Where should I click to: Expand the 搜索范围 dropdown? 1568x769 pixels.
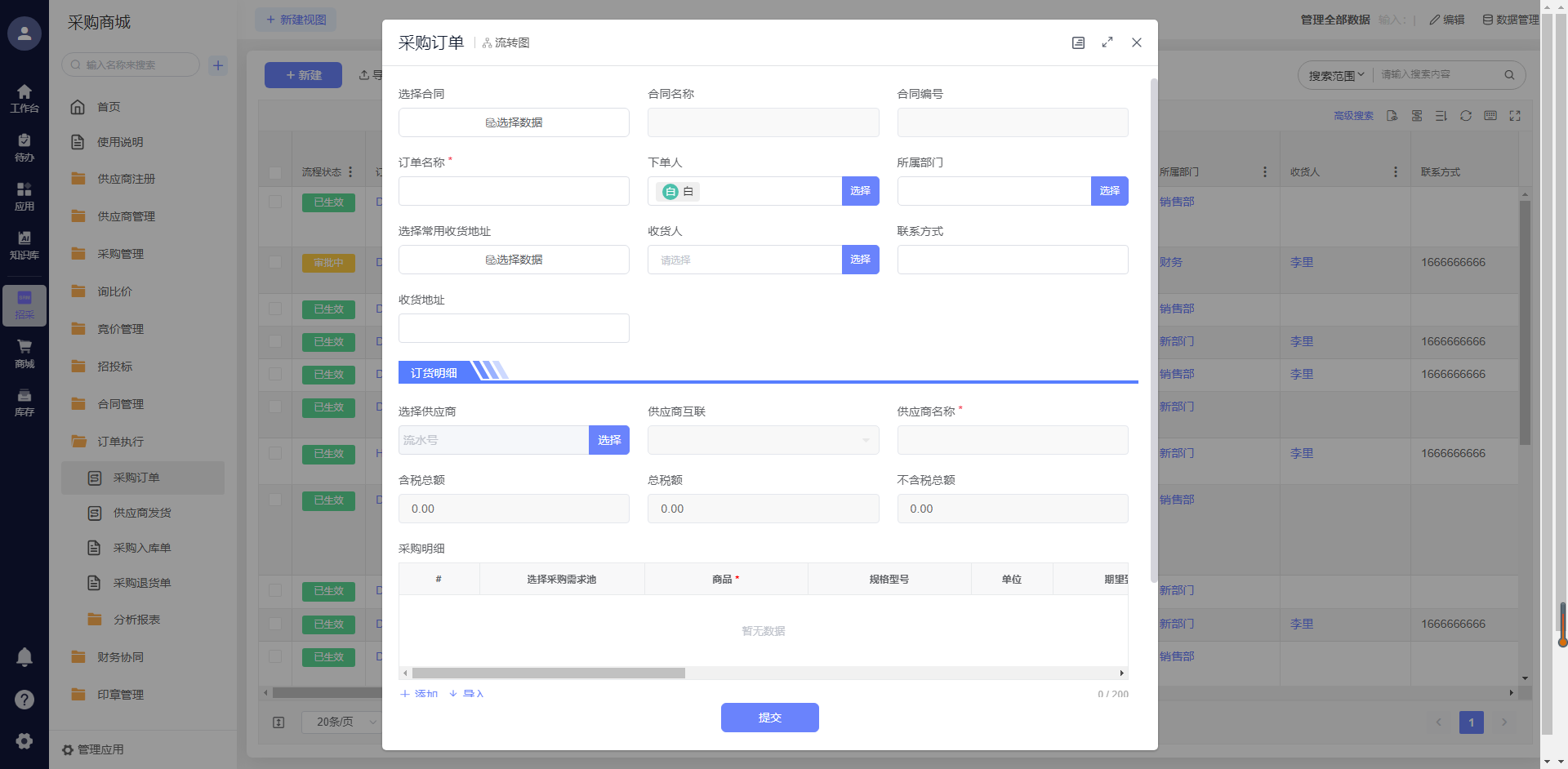(x=1336, y=75)
